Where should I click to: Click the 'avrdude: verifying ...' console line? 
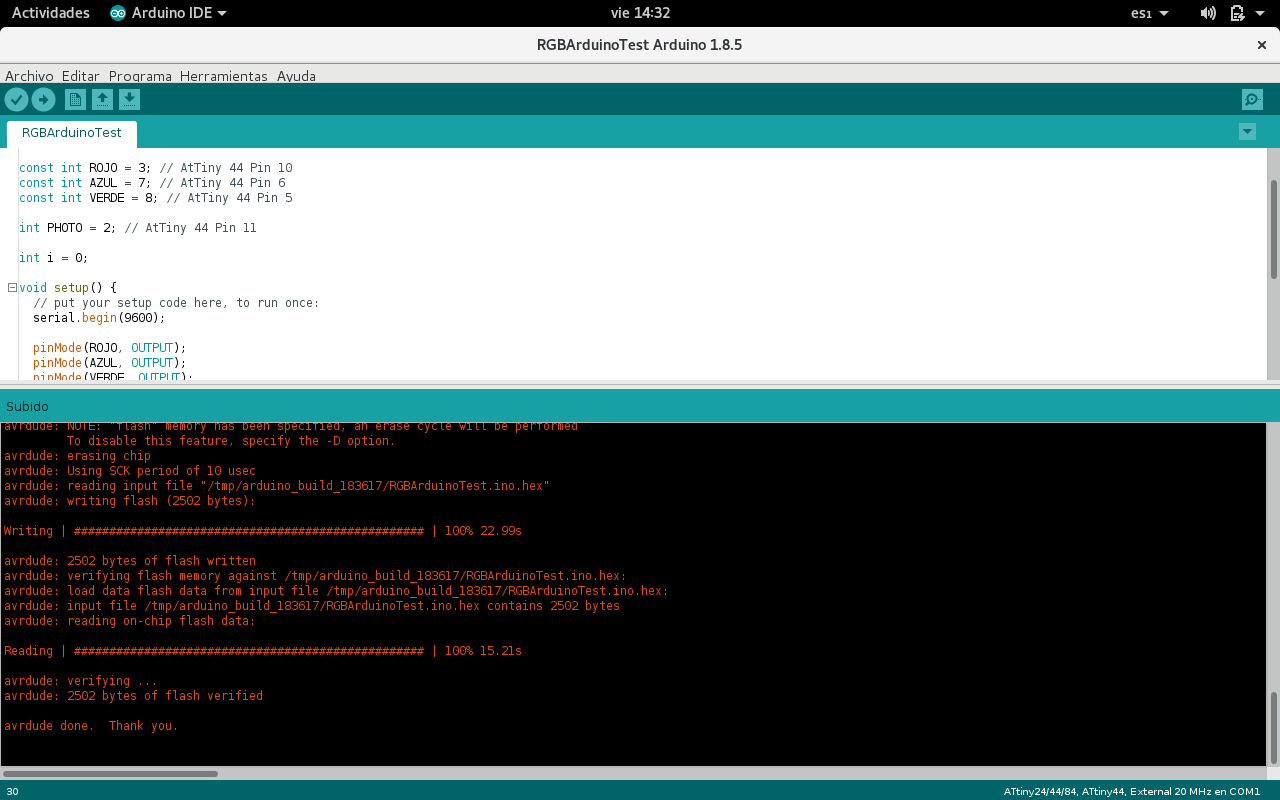click(x=80, y=681)
